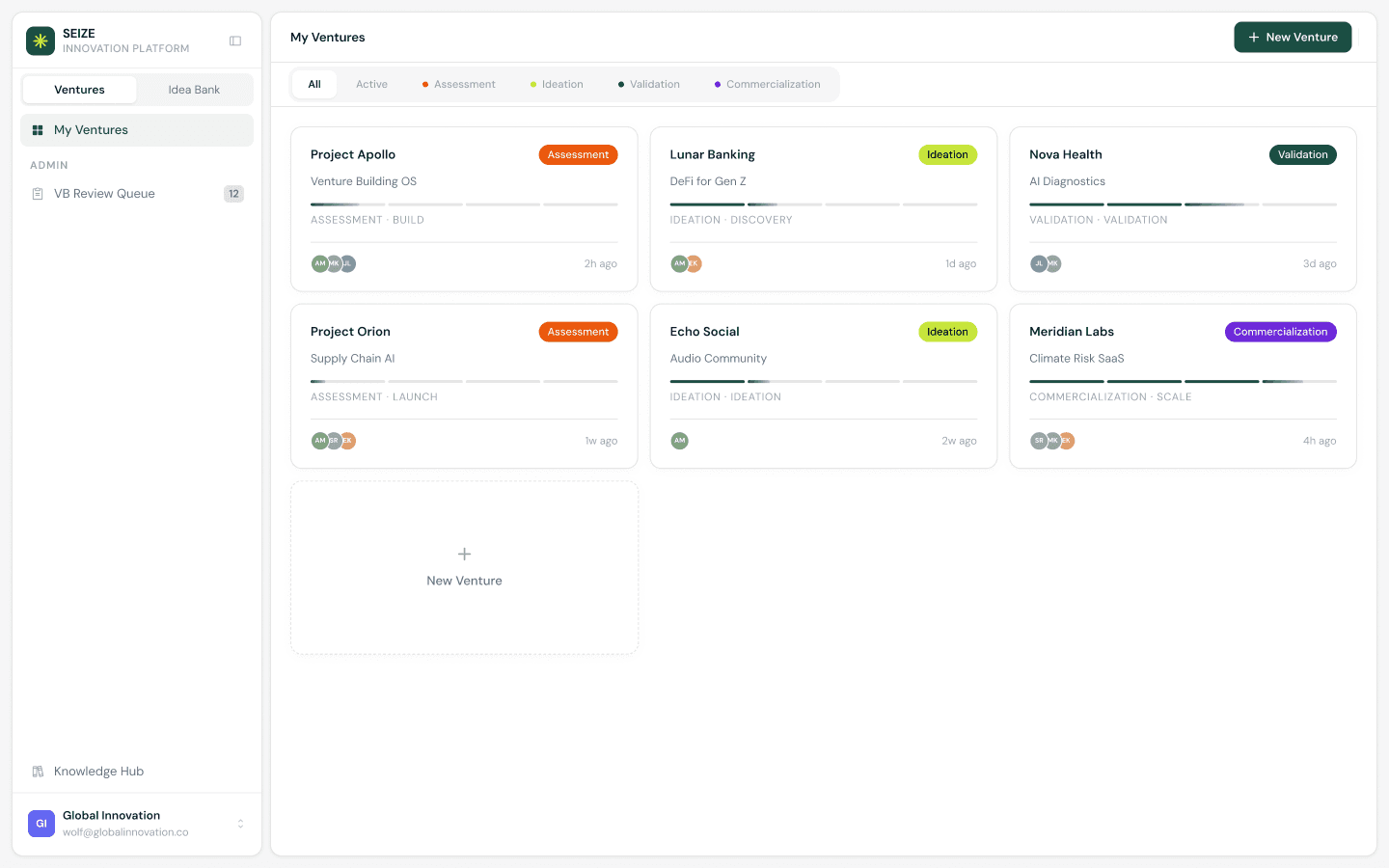
Task: Click the Meridian Labs progress bar
Action: tap(1183, 382)
